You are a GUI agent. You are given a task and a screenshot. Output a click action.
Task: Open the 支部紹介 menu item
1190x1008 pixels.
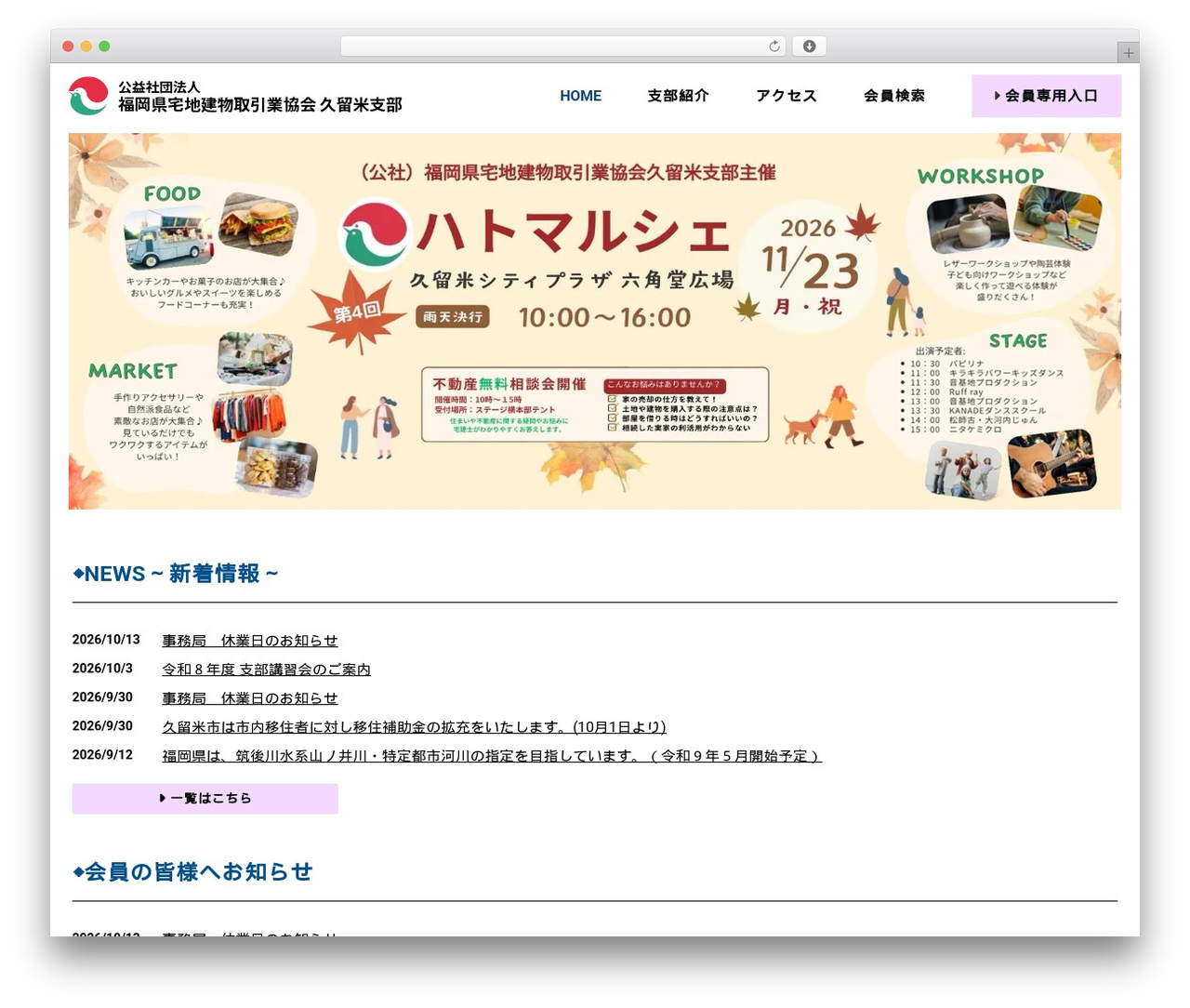[678, 96]
